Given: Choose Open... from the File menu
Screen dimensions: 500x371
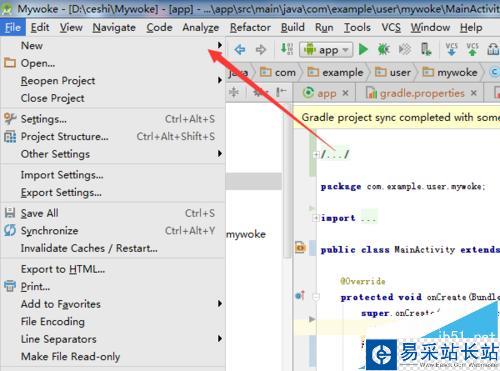Looking at the screenshot, I should point(113,63).
